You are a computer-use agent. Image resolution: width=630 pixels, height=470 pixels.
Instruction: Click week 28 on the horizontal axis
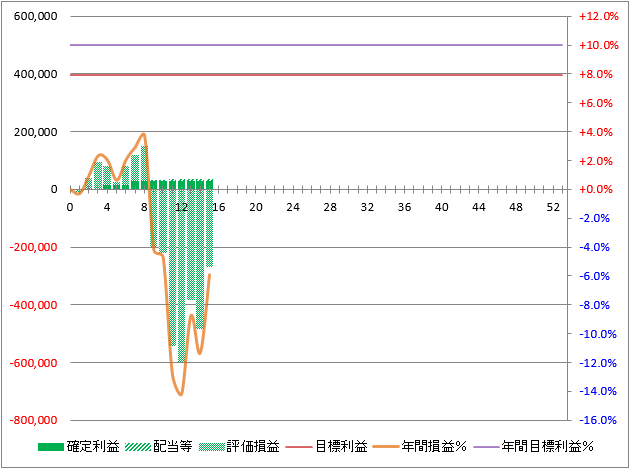coord(330,207)
